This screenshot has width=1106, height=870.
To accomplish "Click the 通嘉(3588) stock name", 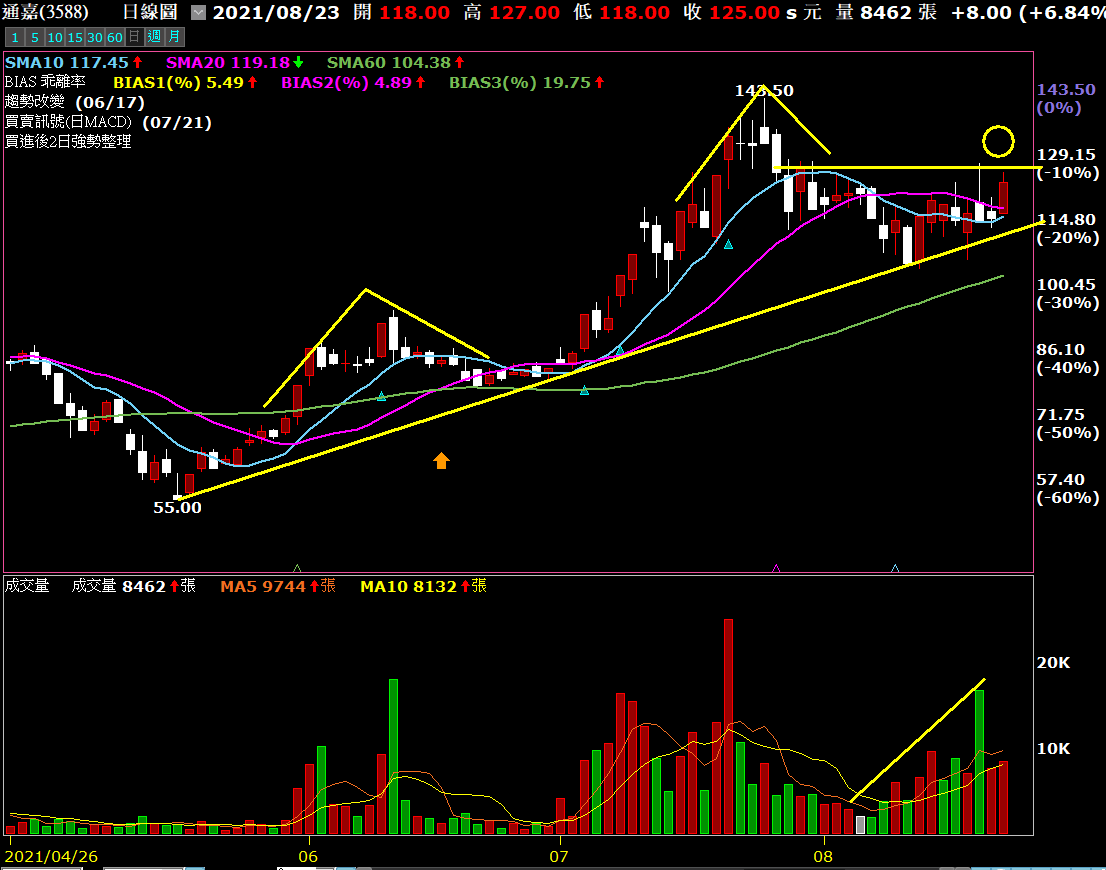I will pyautogui.click(x=46, y=13).
